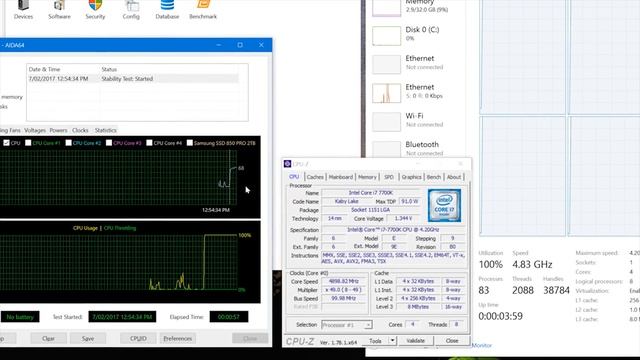Click the CPU Throttling legend label
Screen dimensions: 640x360
[120, 228]
